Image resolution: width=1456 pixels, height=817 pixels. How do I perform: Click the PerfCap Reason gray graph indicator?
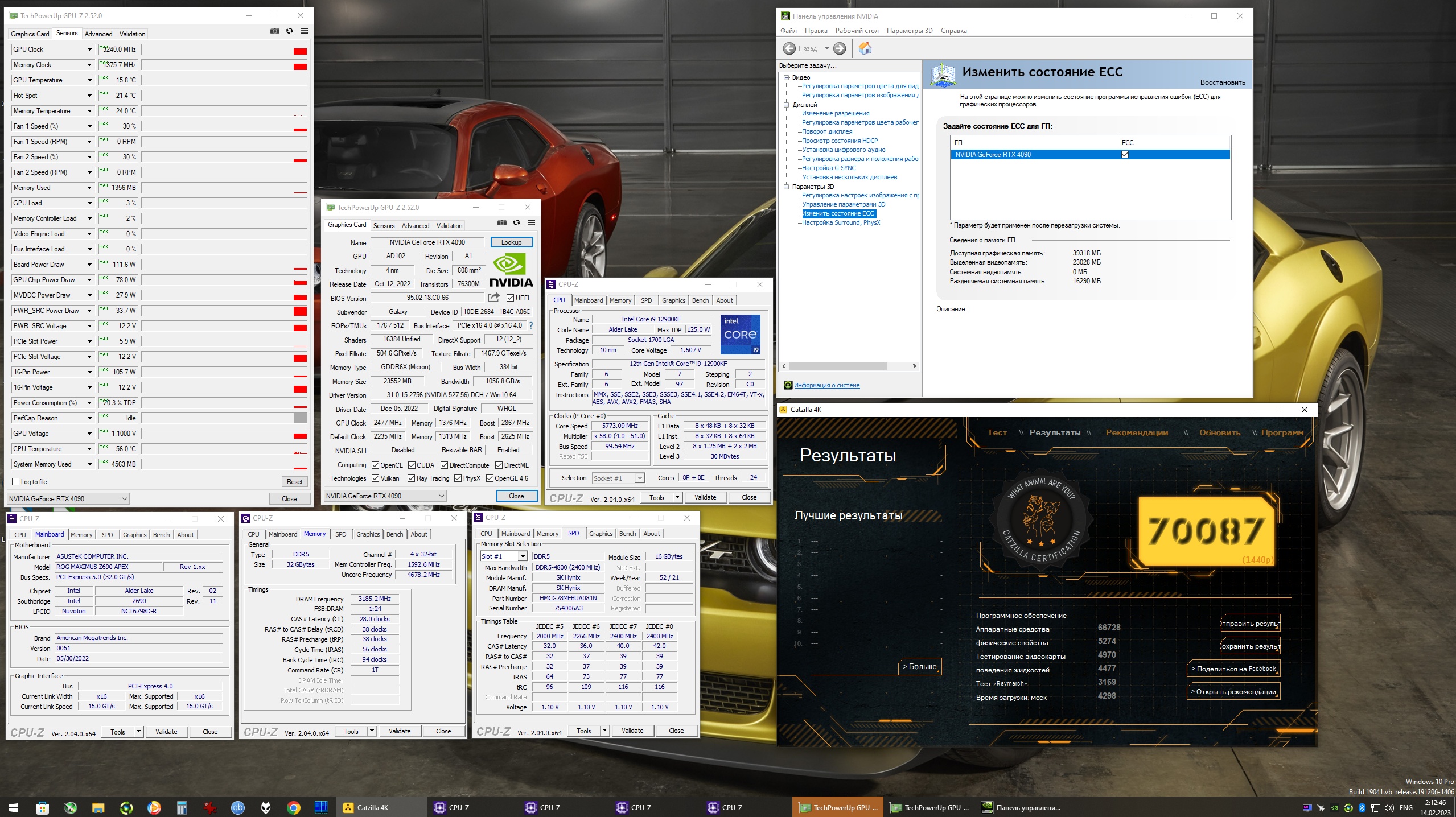pyautogui.click(x=300, y=418)
